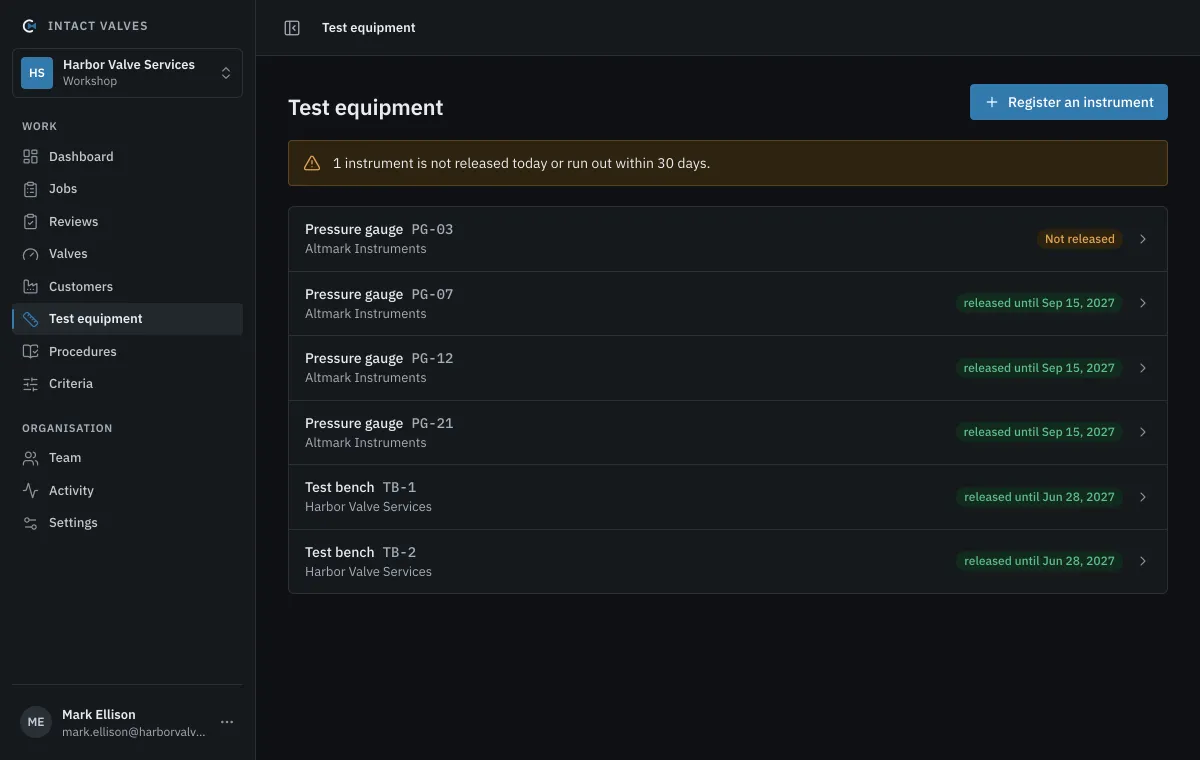Click the Team people icon

click(30, 458)
